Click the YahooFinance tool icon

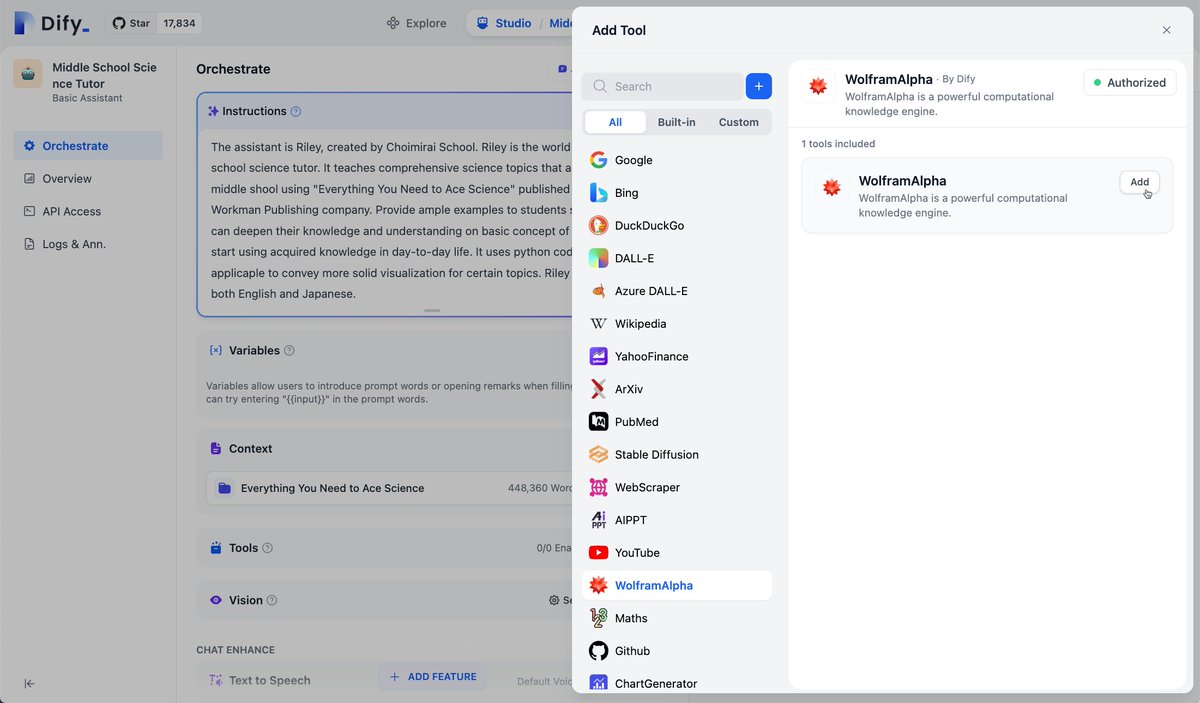[598, 356]
